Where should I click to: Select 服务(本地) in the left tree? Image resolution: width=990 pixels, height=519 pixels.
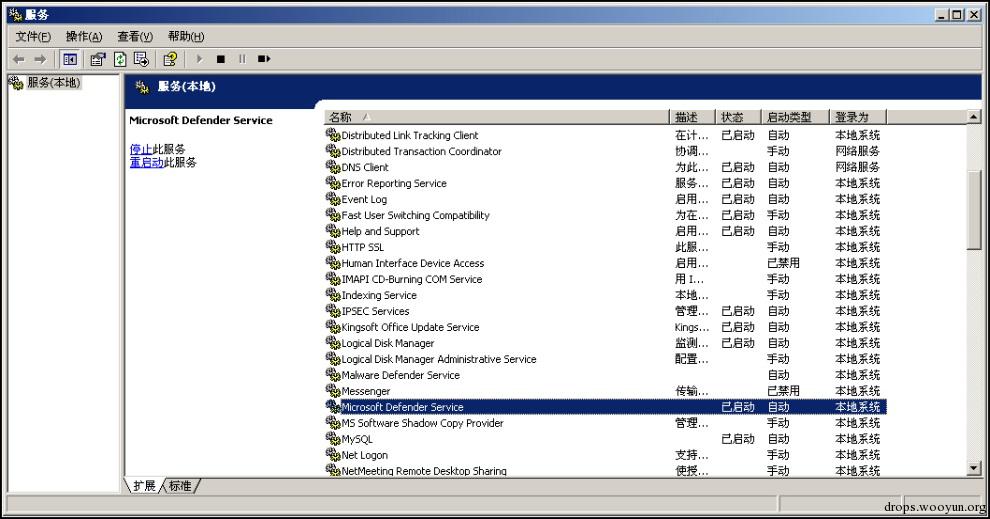pyautogui.click(x=53, y=82)
